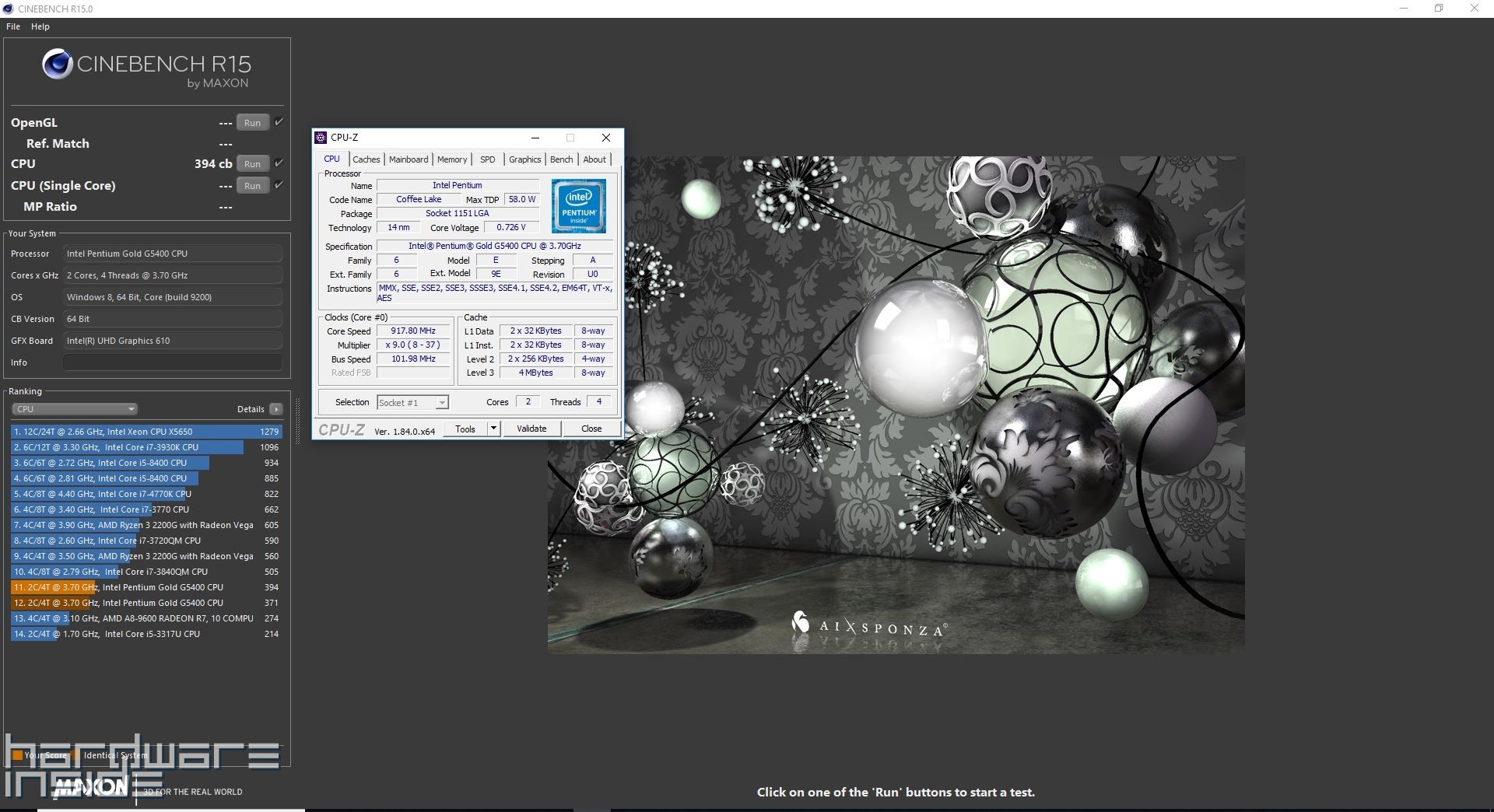Click the AIXSPONZA logo in the render
The image size is (1494, 812).
868,625
